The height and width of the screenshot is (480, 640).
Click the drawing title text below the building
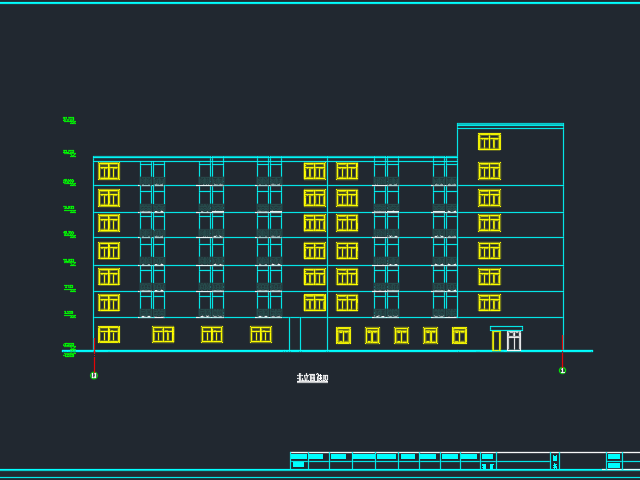[x=312, y=378]
